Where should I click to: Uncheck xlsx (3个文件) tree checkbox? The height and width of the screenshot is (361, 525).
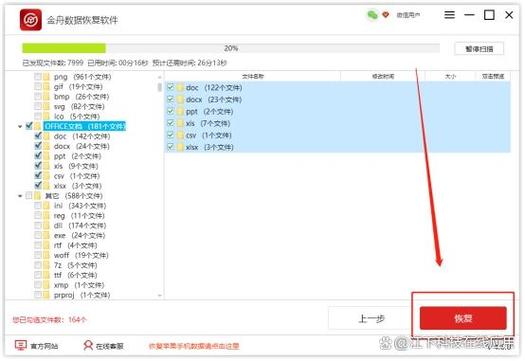(38, 186)
